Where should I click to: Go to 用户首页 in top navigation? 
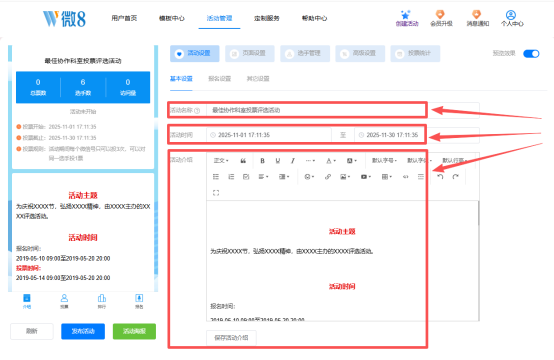coord(124,18)
